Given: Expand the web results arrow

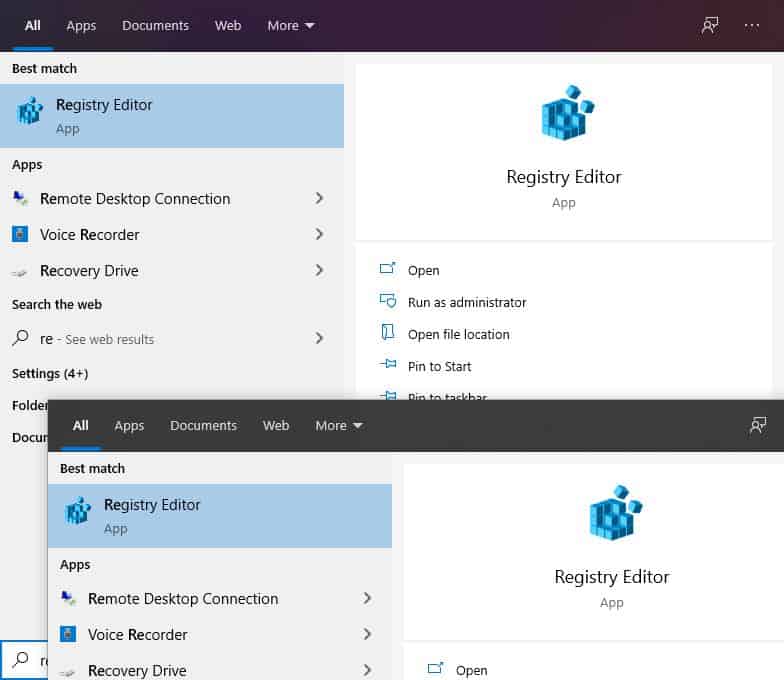Looking at the screenshot, I should 319,338.
